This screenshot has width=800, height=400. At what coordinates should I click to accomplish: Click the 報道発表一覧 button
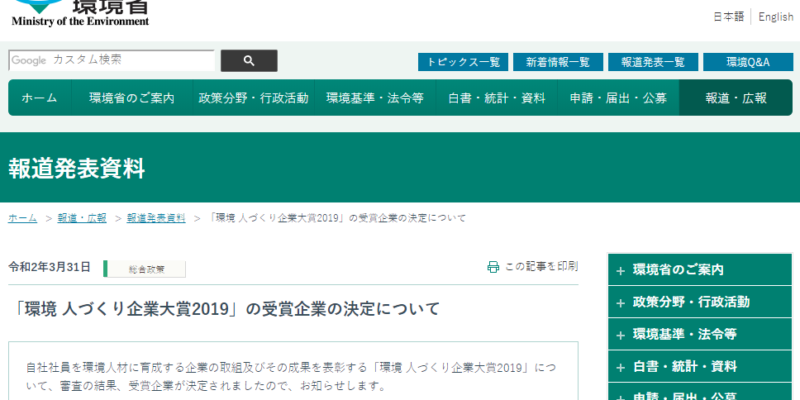tap(653, 62)
